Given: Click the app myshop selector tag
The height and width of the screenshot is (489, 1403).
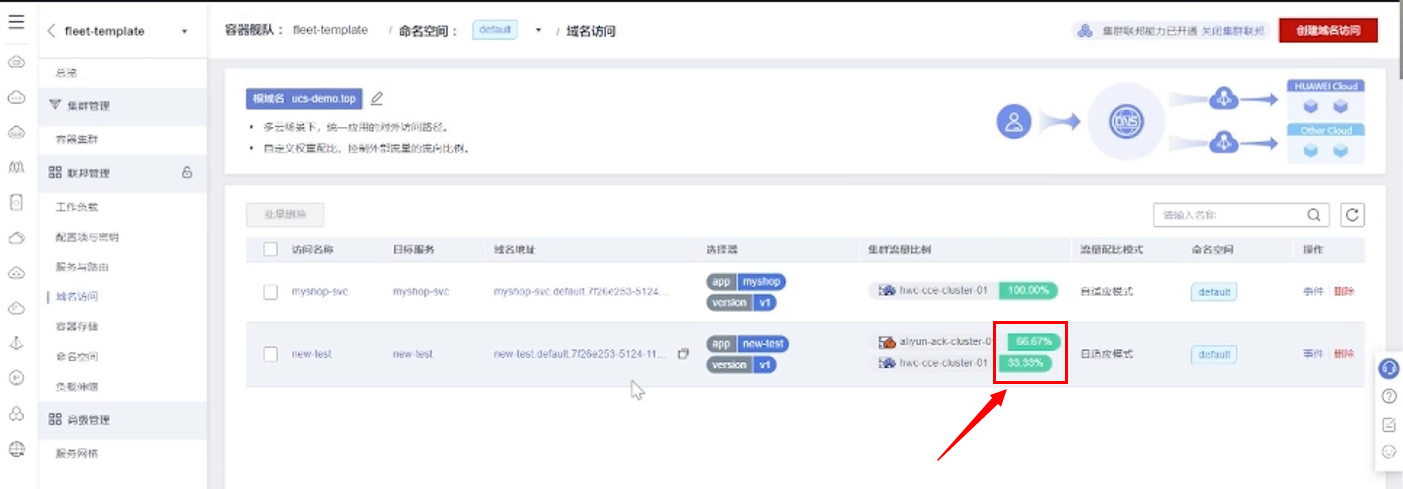Looking at the screenshot, I should point(746,282).
